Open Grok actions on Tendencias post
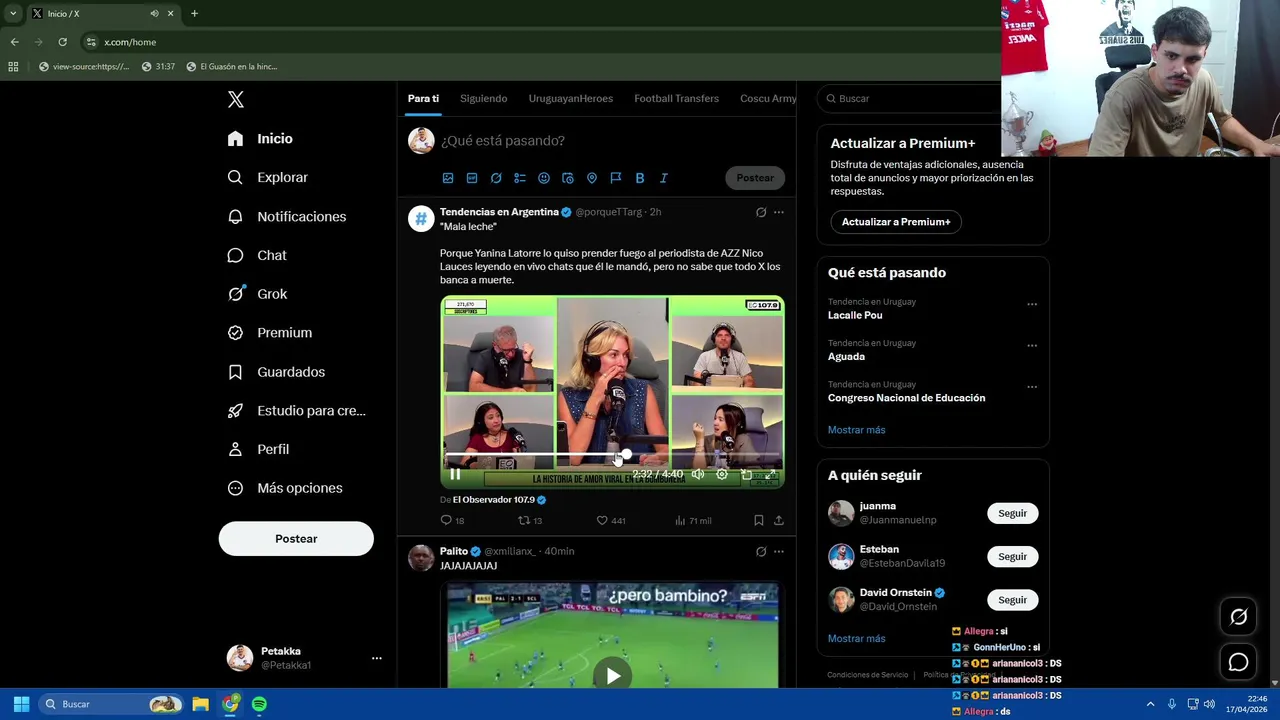Screen dimensions: 1280x720 (761, 212)
